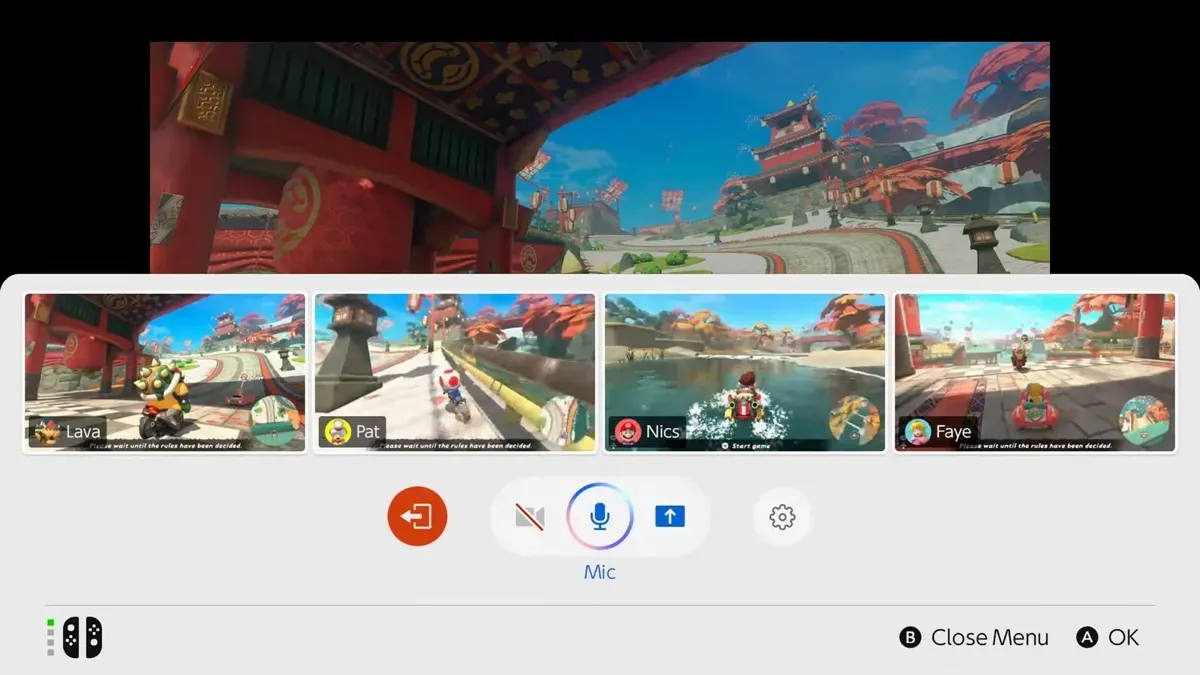This screenshot has width=1200, height=675.
Task: Click the Close Menu label
Action: [x=989, y=638]
